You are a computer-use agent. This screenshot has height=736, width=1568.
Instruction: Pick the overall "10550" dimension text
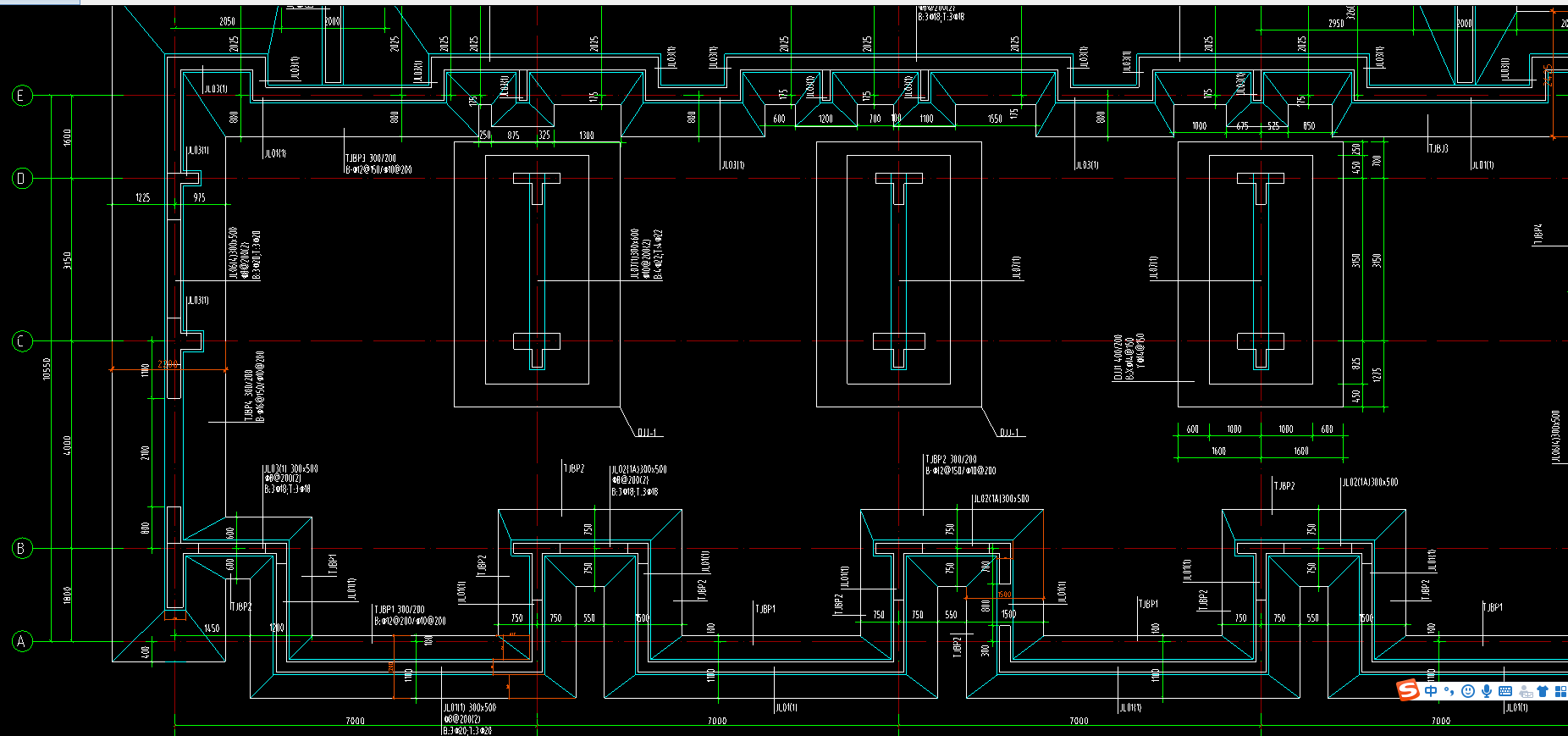tap(47, 368)
